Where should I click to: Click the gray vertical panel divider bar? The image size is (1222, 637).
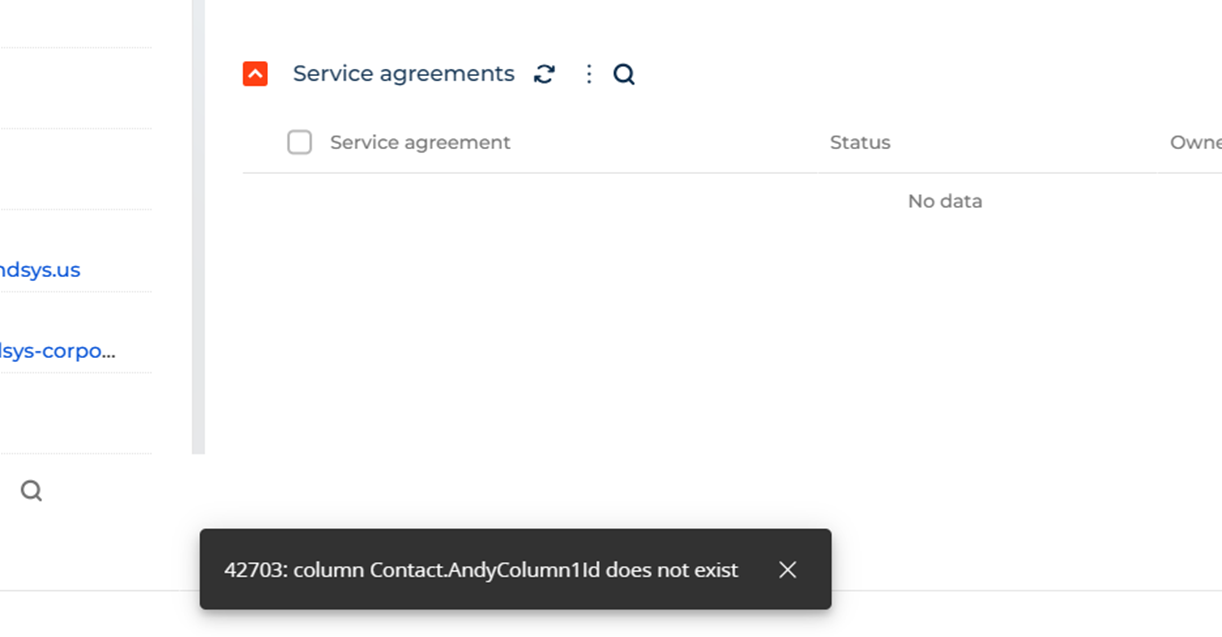click(x=198, y=227)
